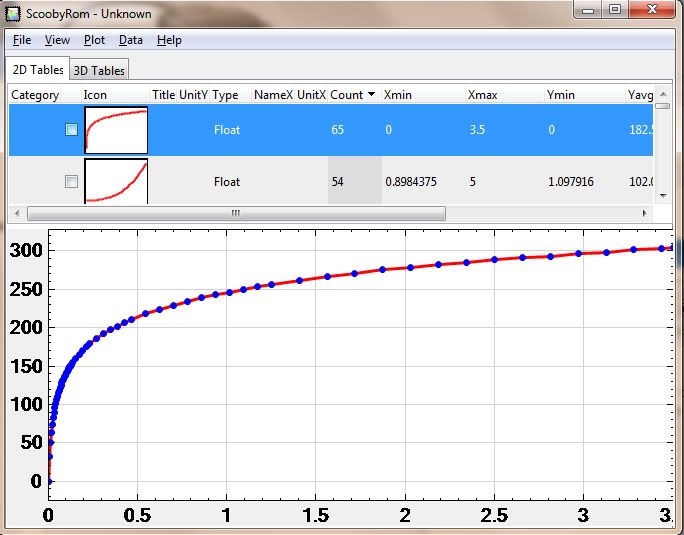Tick the second row category checkbox
The image size is (684, 535).
(71, 182)
